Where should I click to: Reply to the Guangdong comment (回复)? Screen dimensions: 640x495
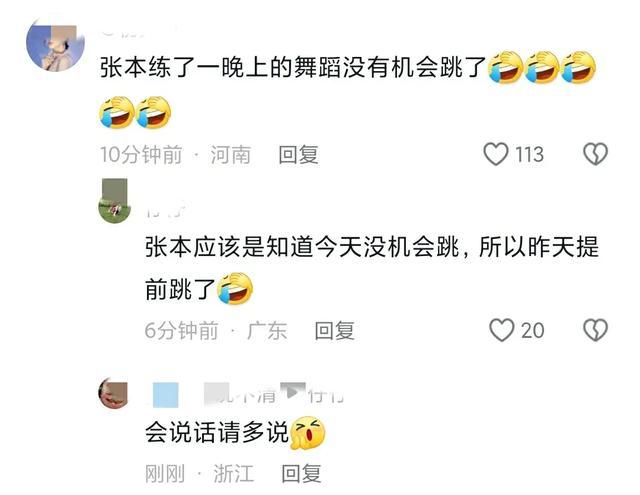pyautogui.click(x=334, y=331)
